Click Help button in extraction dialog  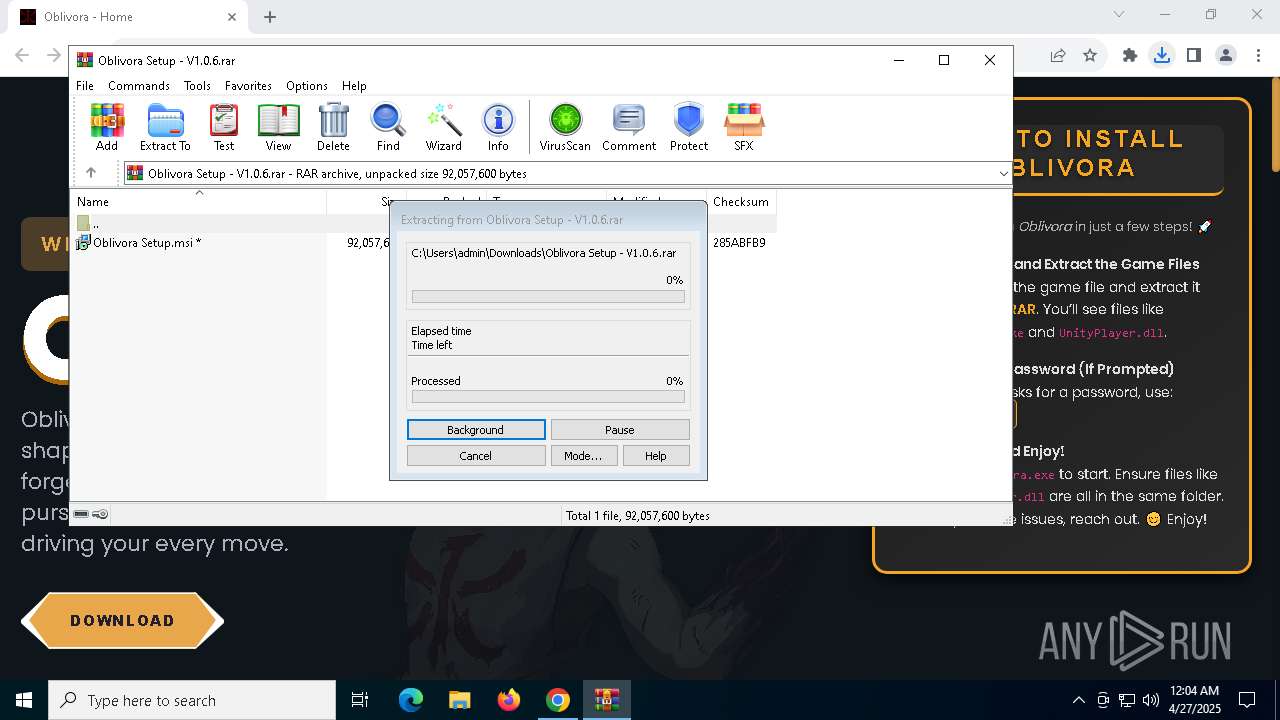pyautogui.click(x=655, y=456)
